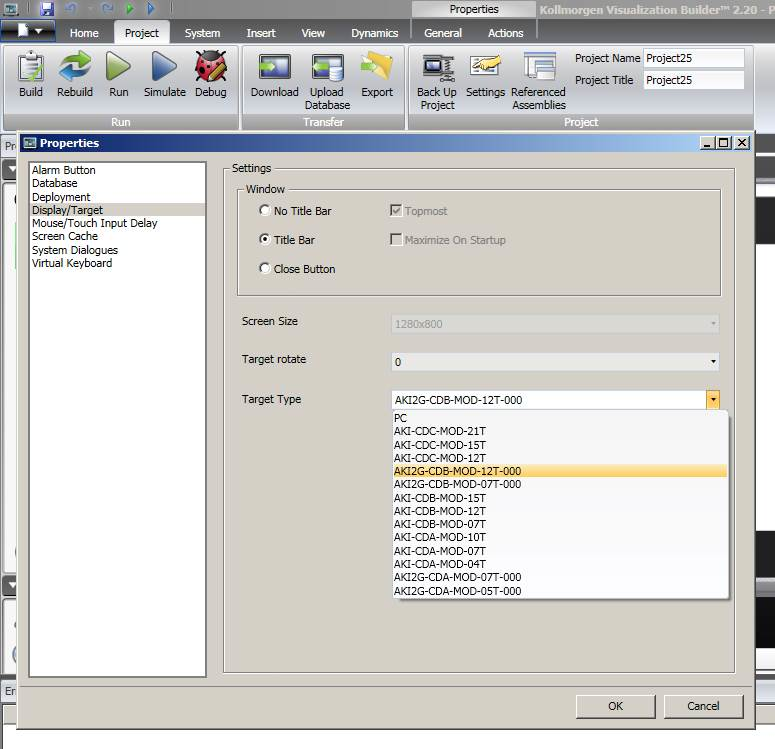Click the Back Up Project icon
775x749 pixels.
tap(438, 68)
